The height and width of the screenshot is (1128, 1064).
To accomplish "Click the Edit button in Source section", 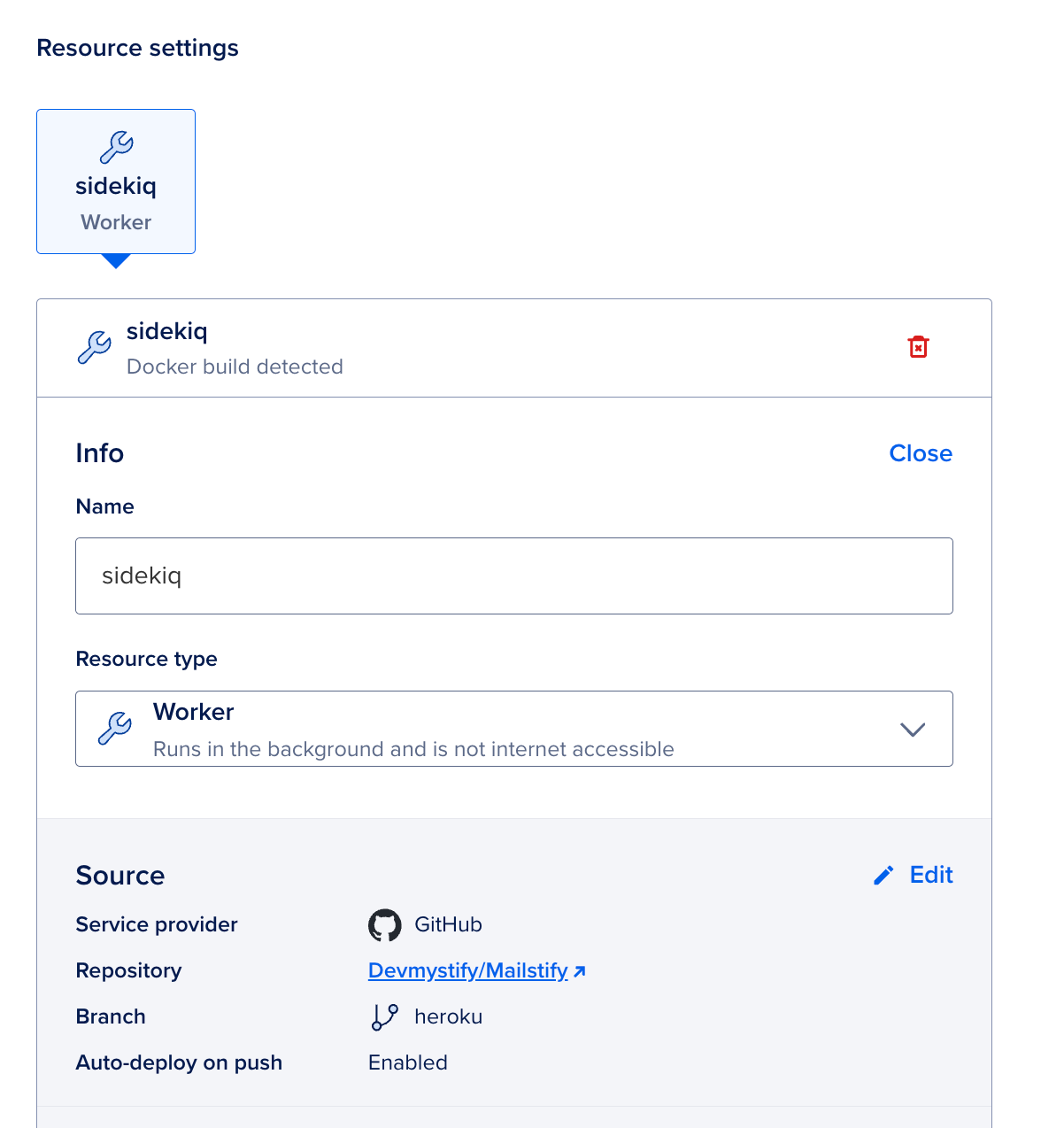I will [930, 874].
